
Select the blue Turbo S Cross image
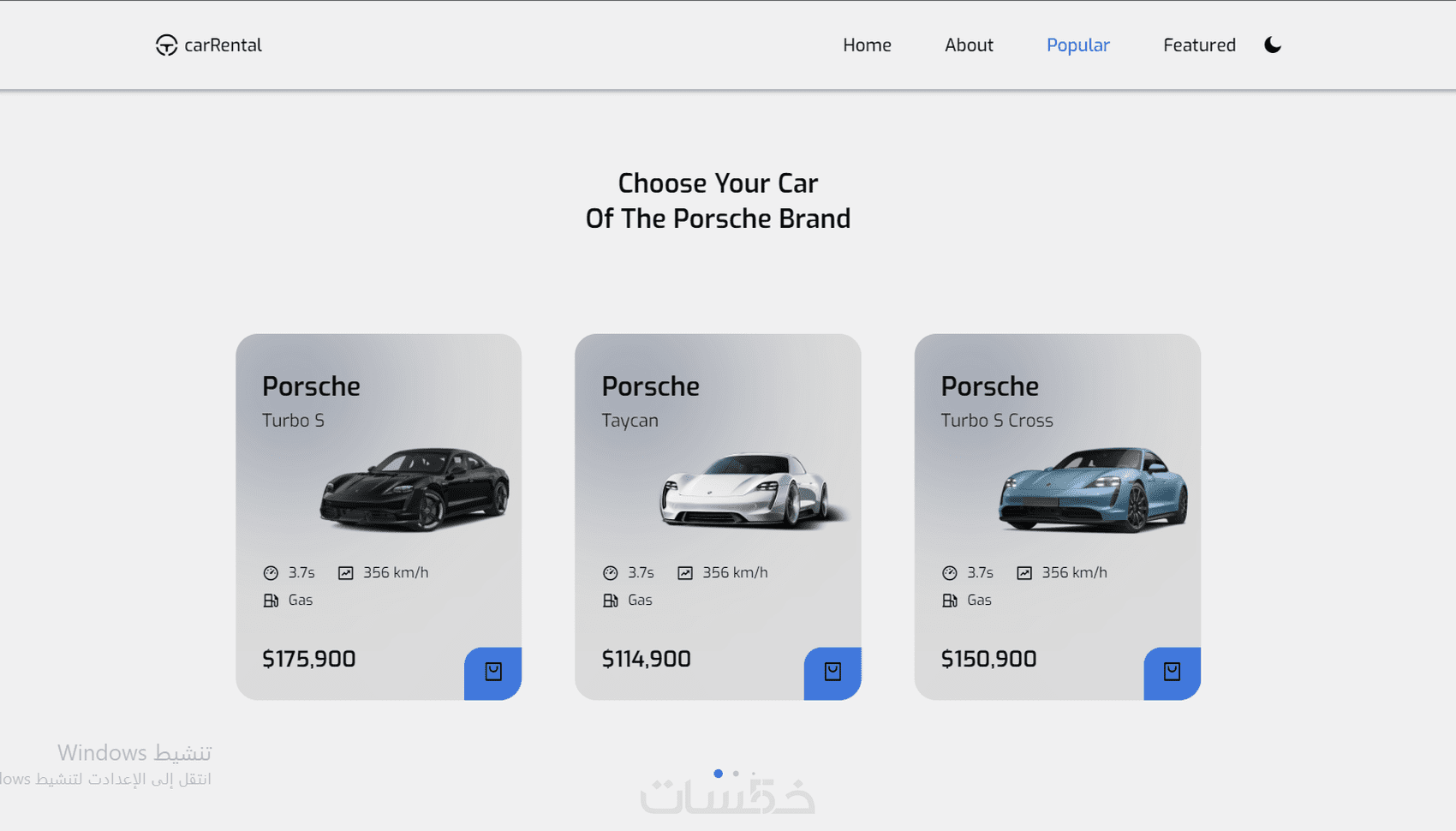(x=1092, y=489)
